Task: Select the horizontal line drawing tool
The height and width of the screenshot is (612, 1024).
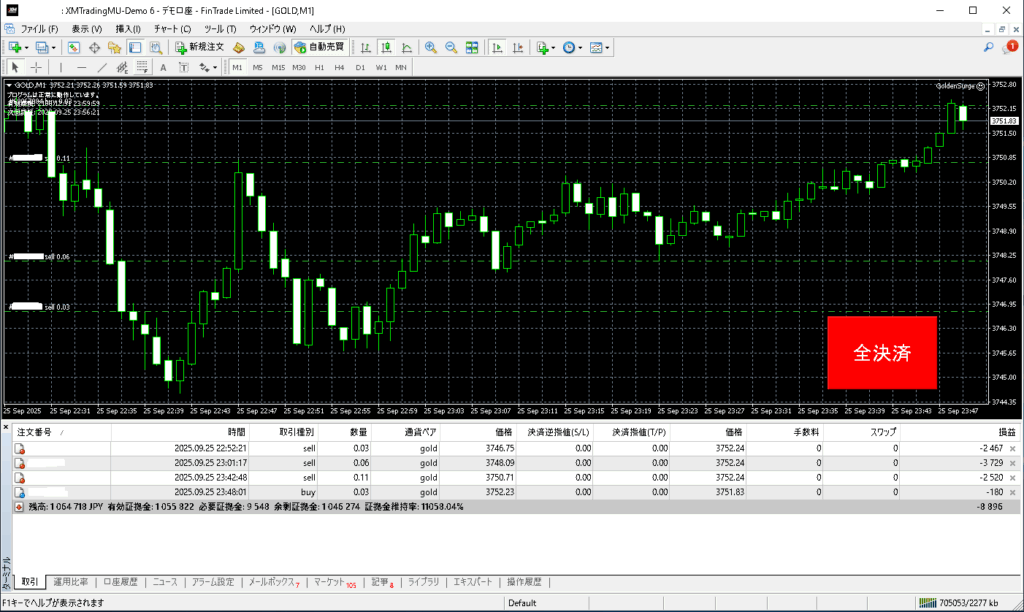Action: point(80,67)
